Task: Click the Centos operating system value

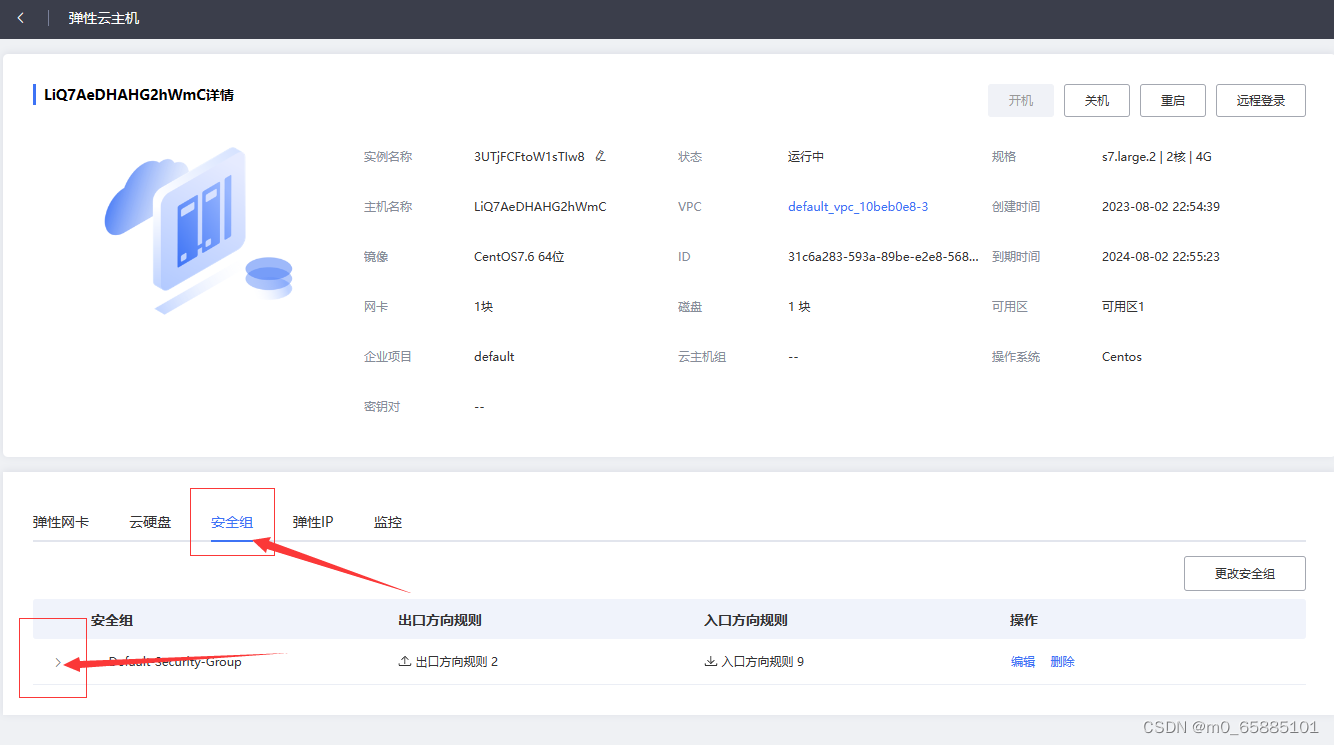Action: pos(1122,357)
